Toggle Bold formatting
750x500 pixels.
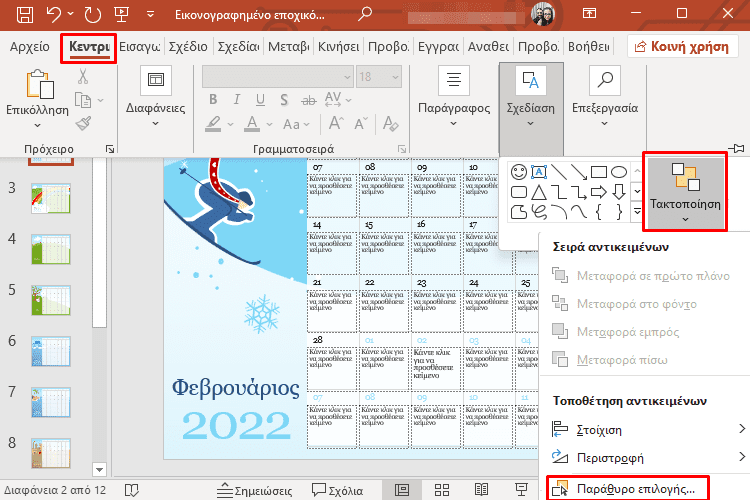tap(213, 100)
